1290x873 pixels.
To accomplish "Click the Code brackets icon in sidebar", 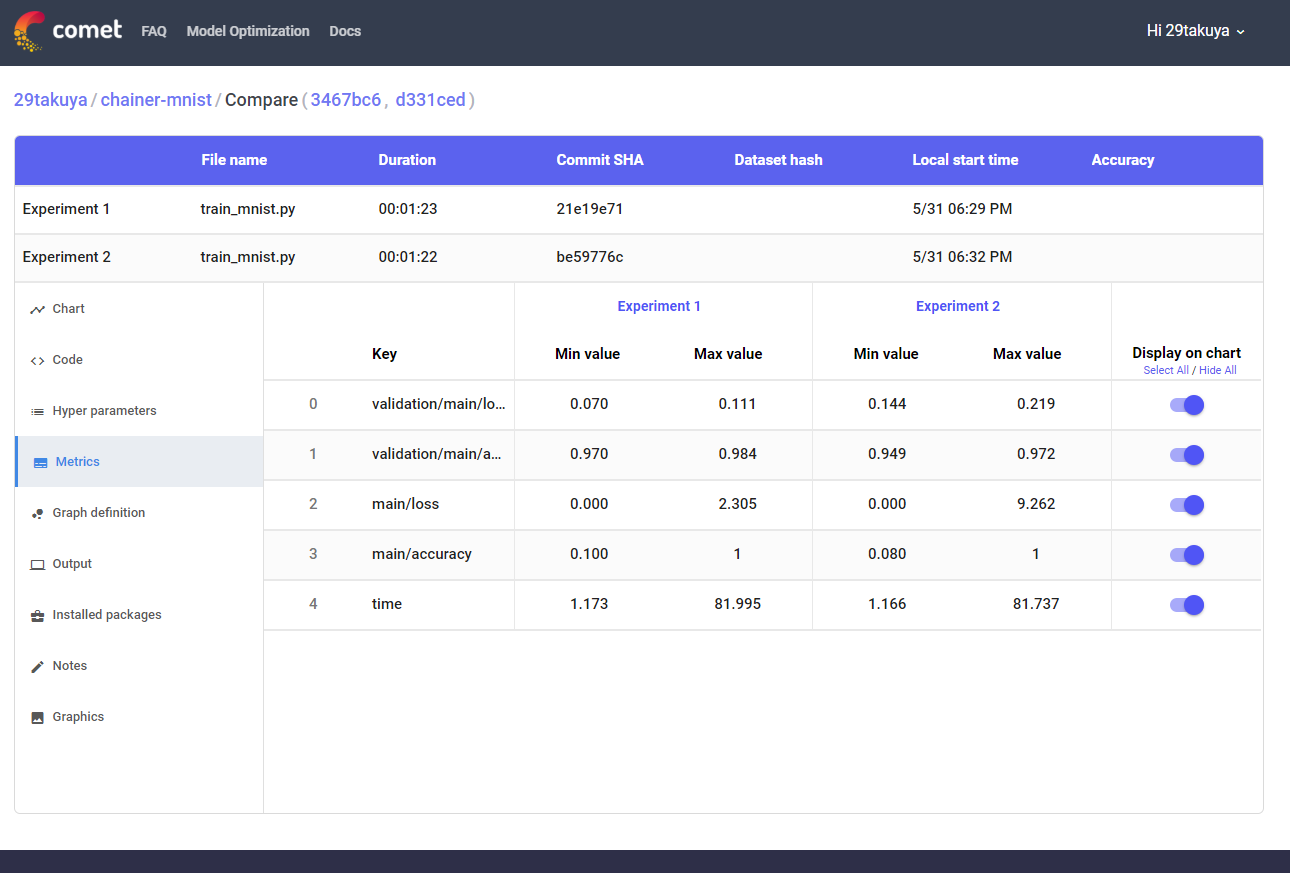I will [37, 360].
